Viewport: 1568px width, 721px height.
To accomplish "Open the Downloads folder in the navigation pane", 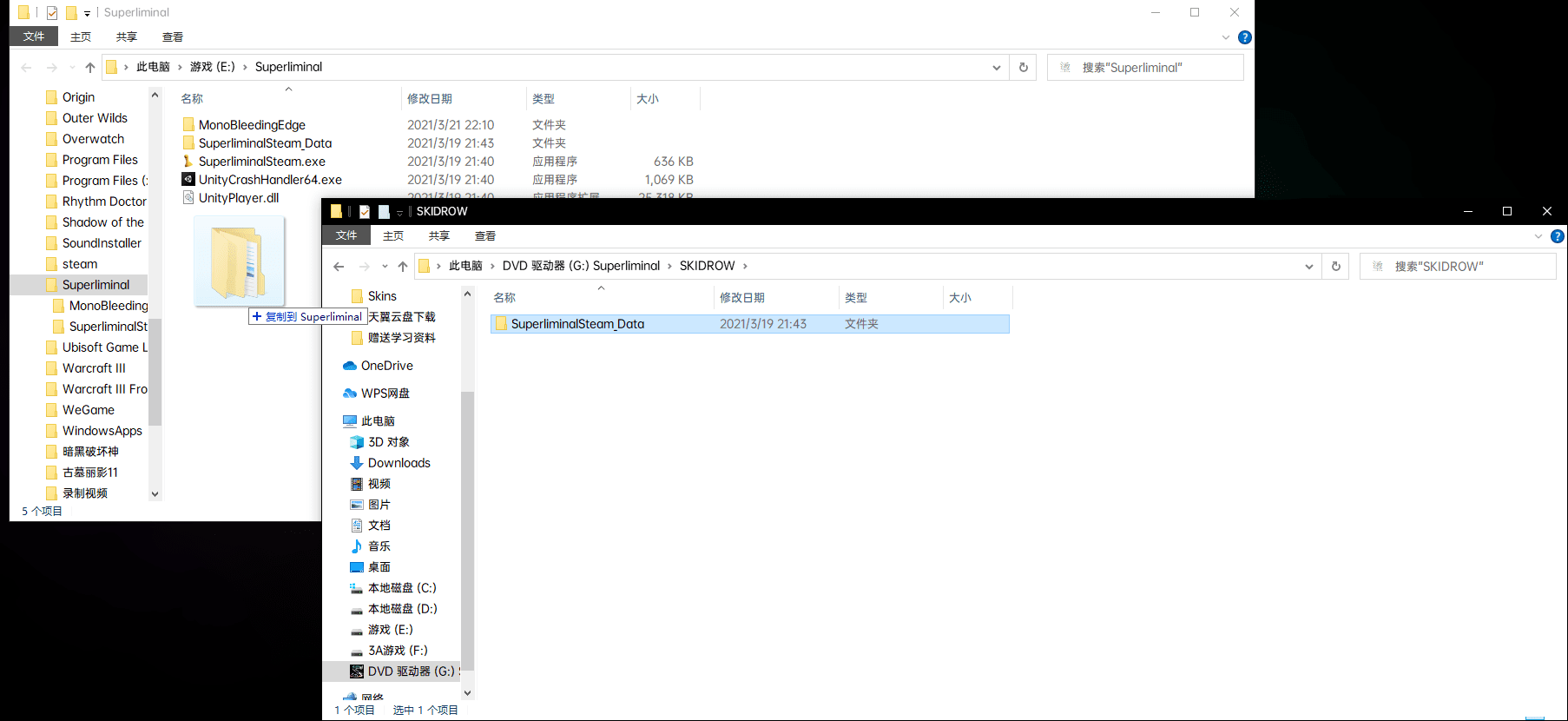I will 390,463.
